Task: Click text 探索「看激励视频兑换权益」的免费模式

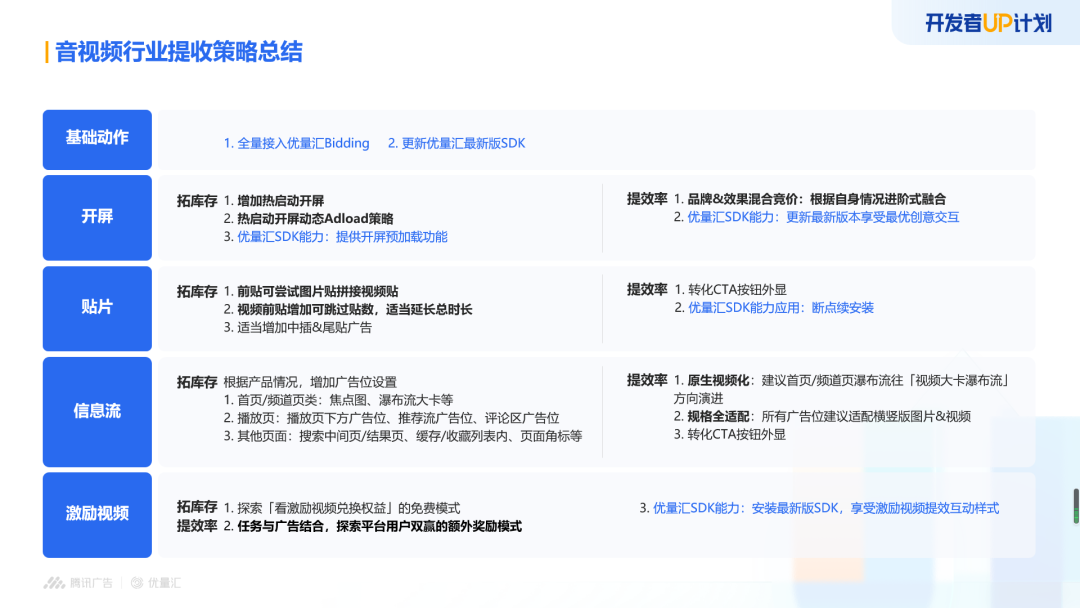Action: 349,508
